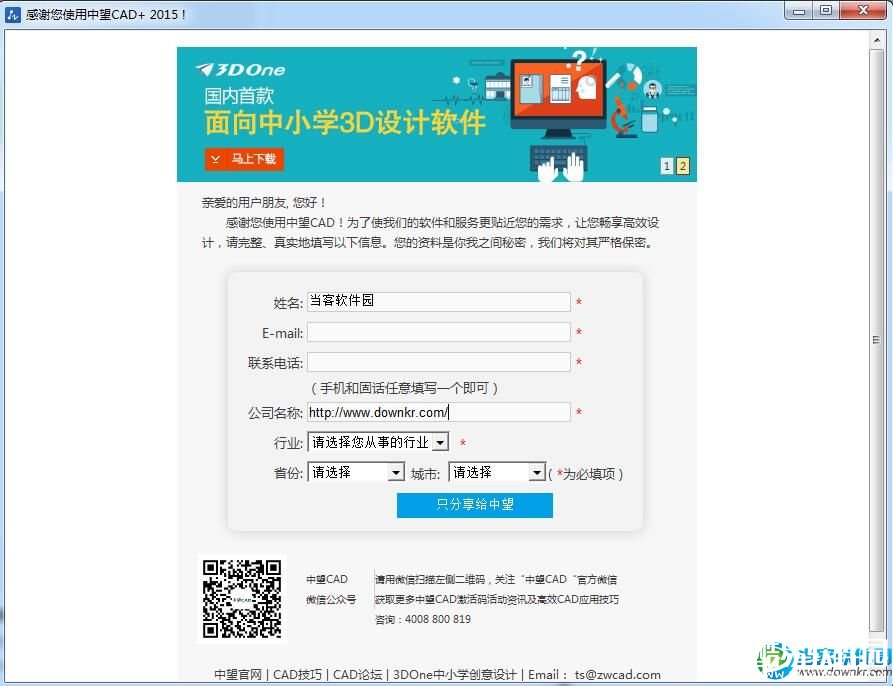Image resolution: width=893 pixels, height=686 pixels.
Task: Click the 中望CAD WeChat QR code
Action: pos(241,598)
